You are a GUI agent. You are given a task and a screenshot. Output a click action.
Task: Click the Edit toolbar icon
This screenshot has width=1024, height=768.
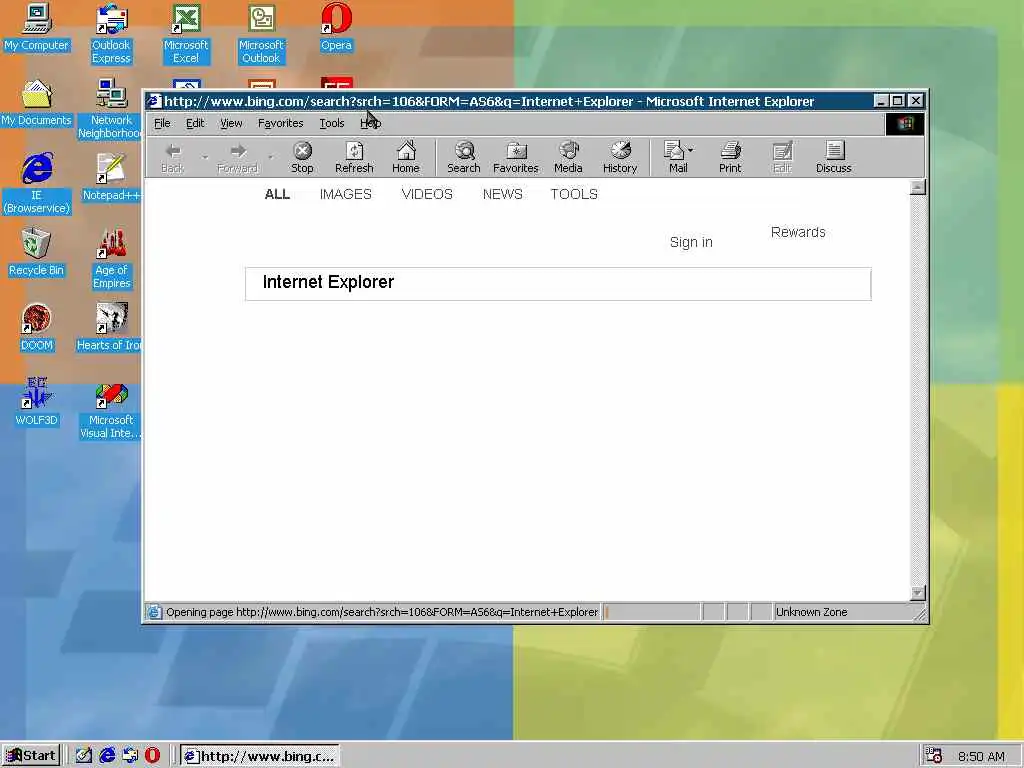tap(782, 157)
